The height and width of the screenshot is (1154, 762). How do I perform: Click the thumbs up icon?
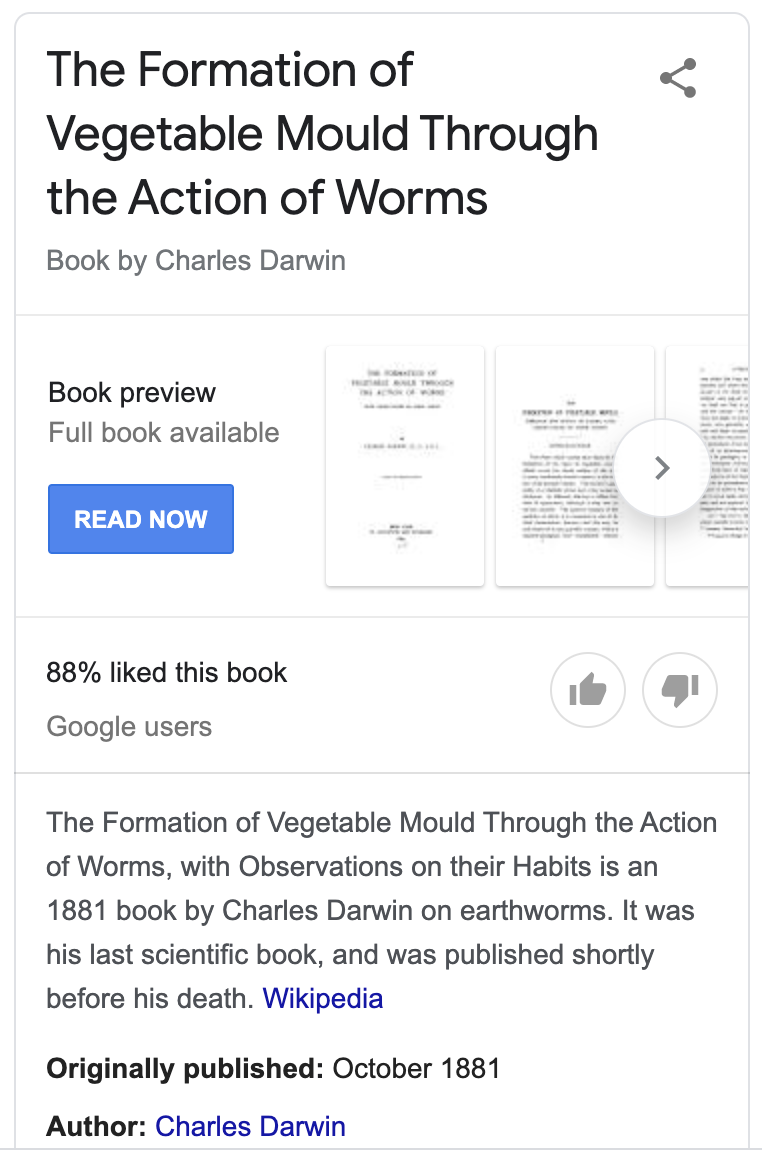click(x=588, y=690)
